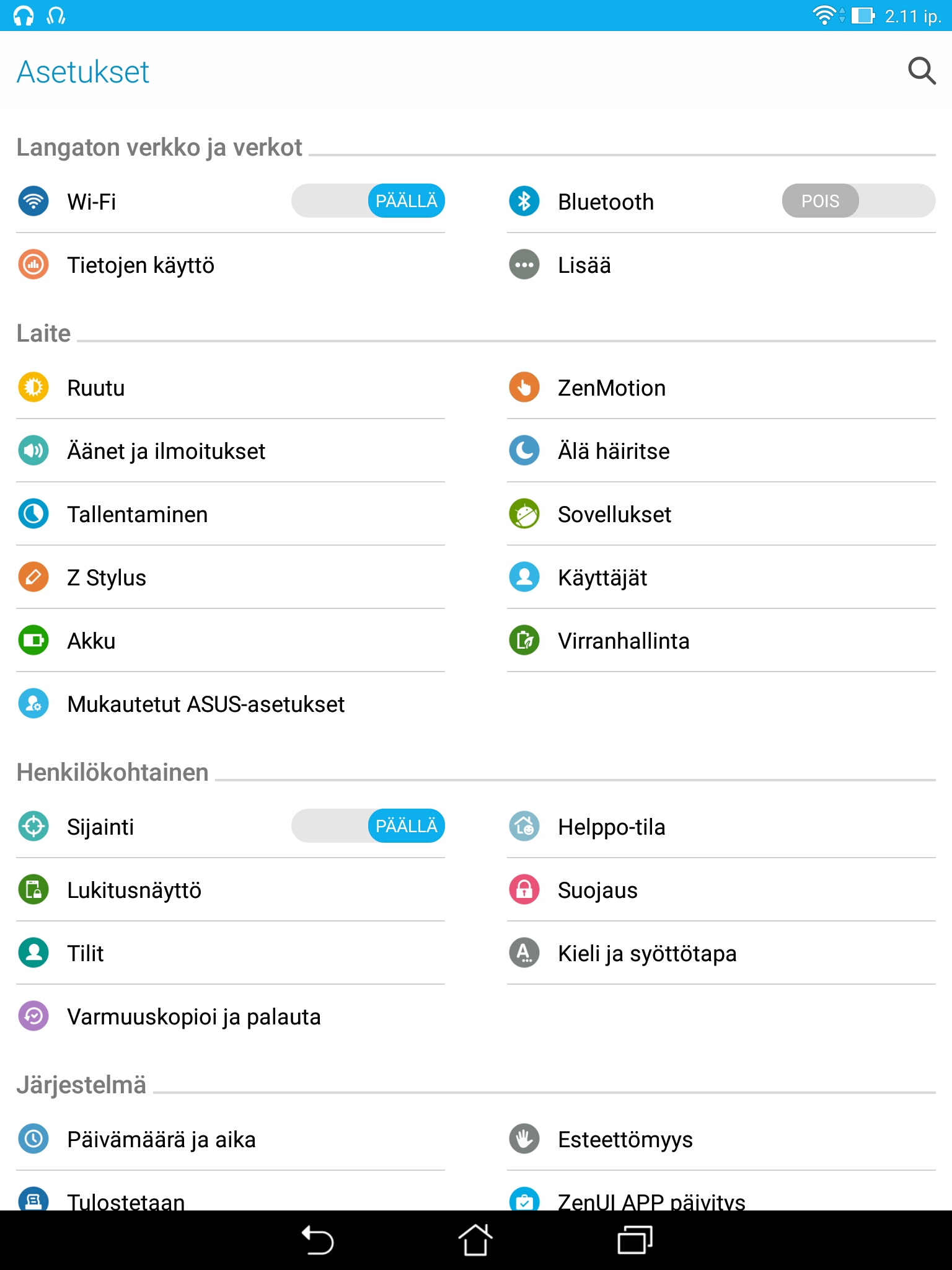952x1270 pixels.
Task: Open Lisää more network settings
Action: pos(721,265)
